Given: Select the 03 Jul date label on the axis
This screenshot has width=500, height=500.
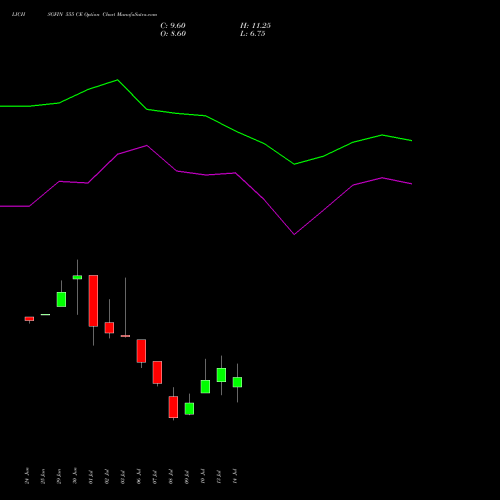Looking at the screenshot, I should [x=123, y=477].
